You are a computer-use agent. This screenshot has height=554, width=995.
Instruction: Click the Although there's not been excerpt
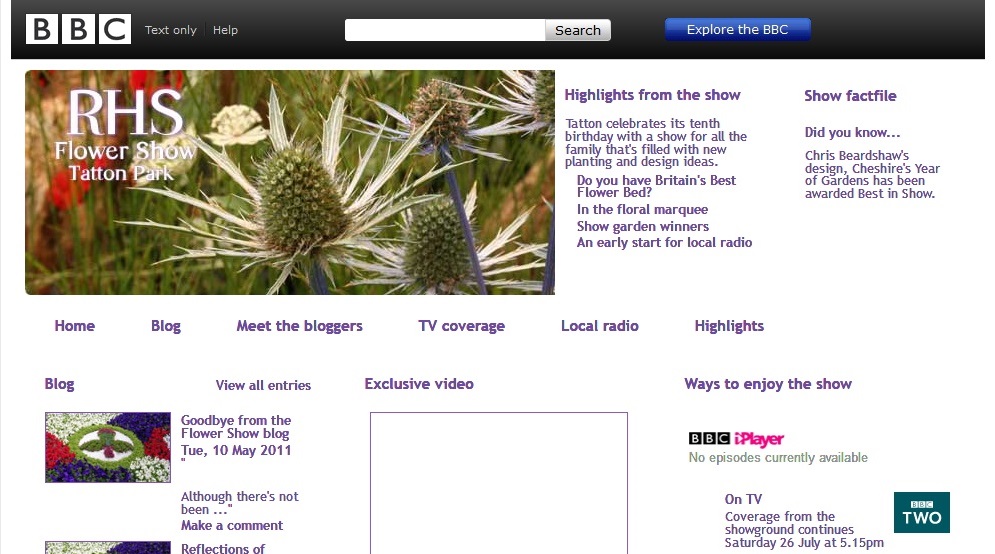[x=239, y=503]
